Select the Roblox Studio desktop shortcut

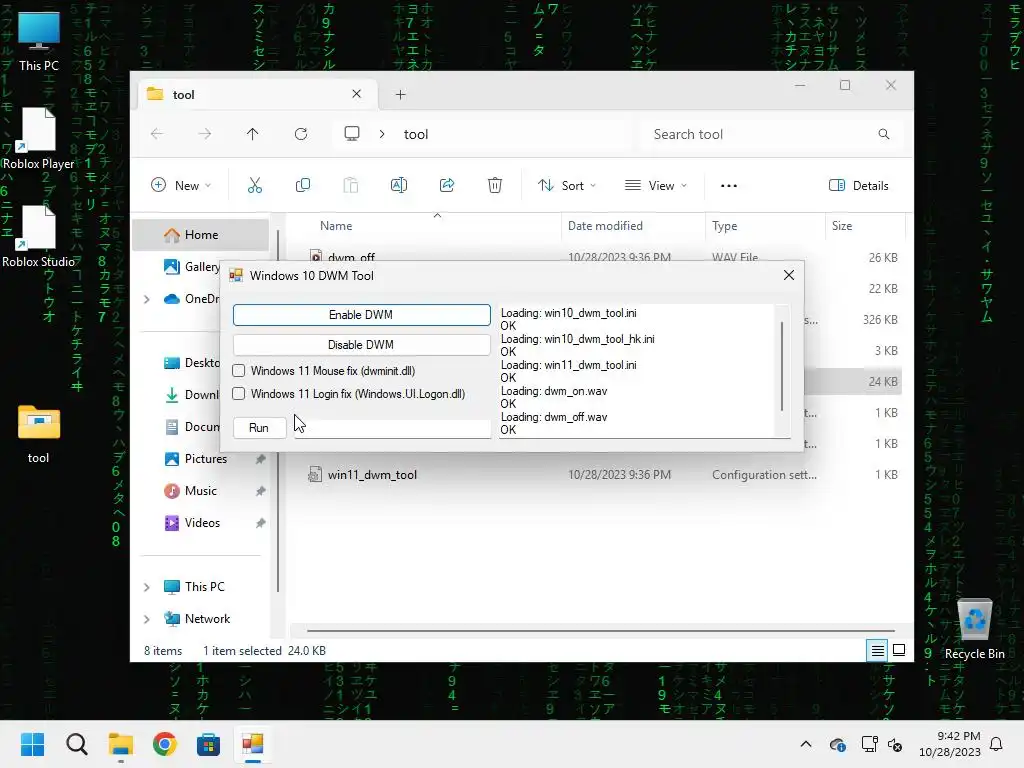coord(39,236)
